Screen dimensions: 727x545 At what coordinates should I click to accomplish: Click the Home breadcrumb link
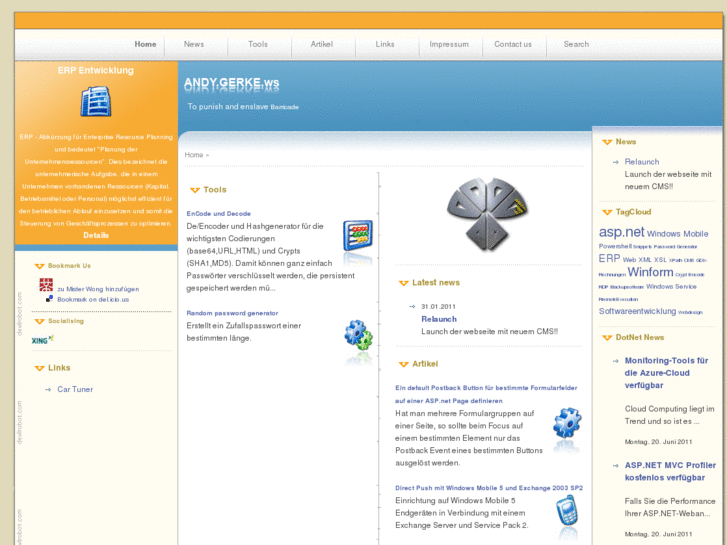(194, 155)
